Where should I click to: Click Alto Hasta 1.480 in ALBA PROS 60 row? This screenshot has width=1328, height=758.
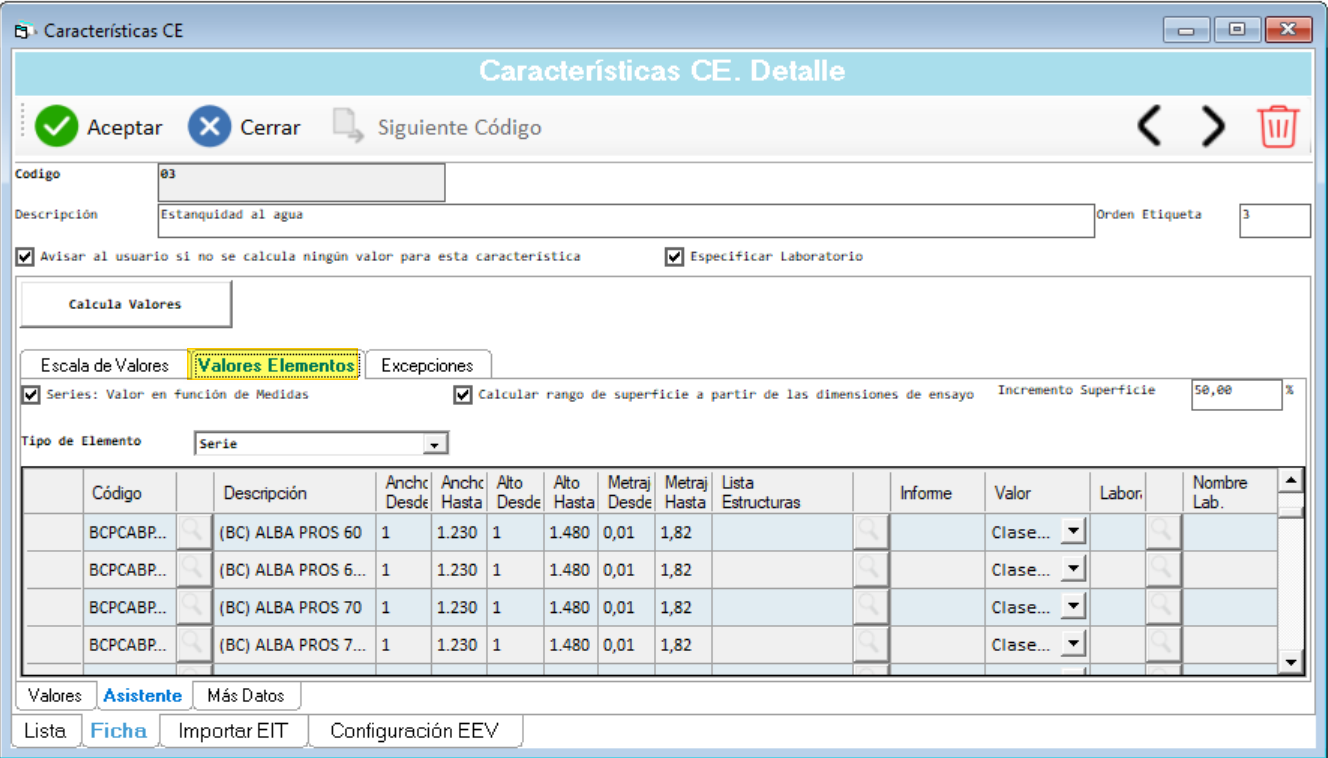tap(570, 532)
